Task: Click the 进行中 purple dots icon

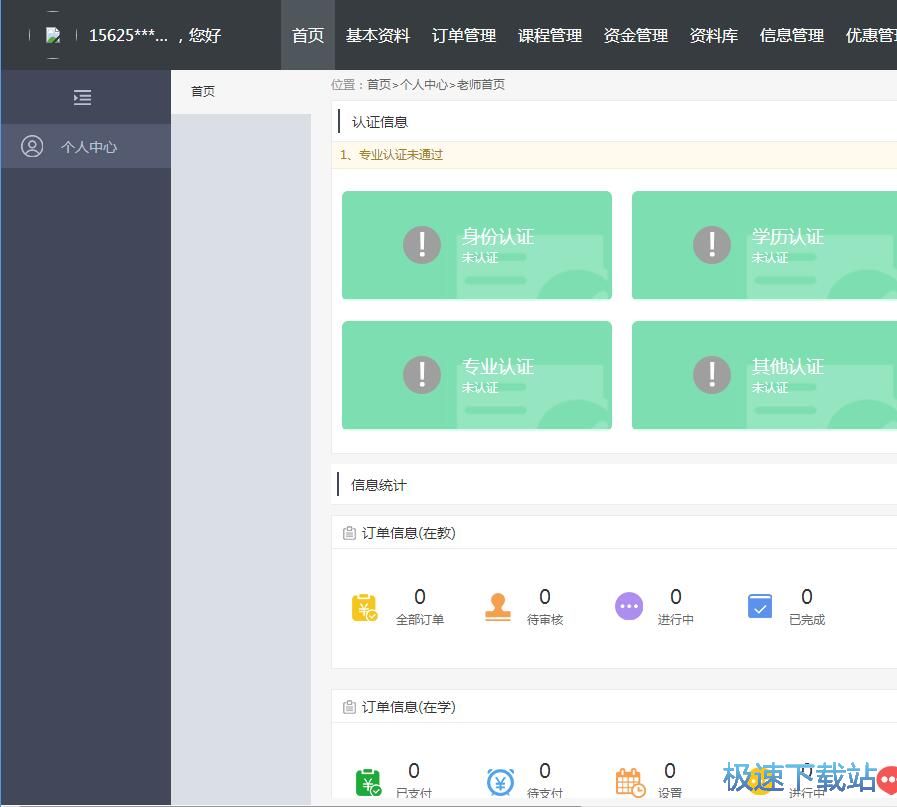Action: pyautogui.click(x=628, y=606)
